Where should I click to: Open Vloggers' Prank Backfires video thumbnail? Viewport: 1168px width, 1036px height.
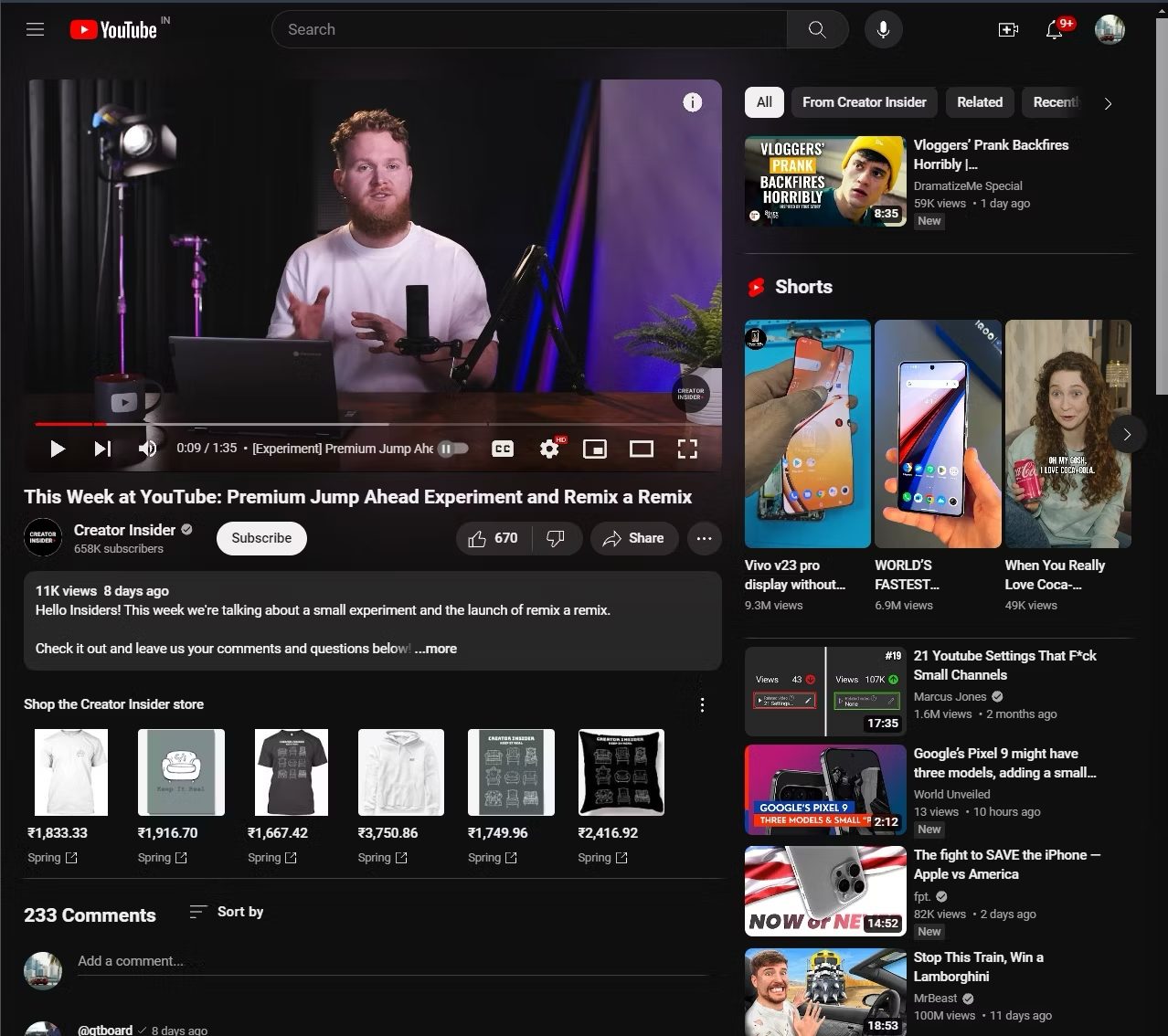click(825, 181)
